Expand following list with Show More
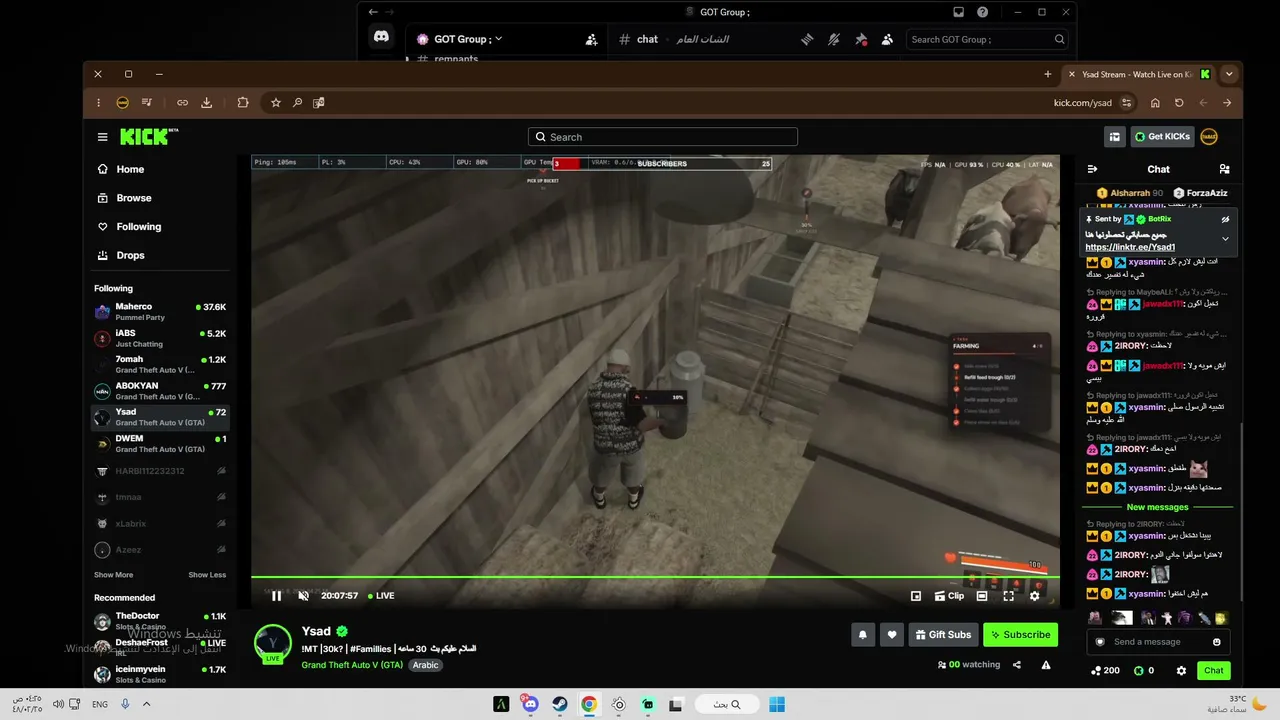The height and width of the screenshot is (720, 1280). [x=113, y=575]
